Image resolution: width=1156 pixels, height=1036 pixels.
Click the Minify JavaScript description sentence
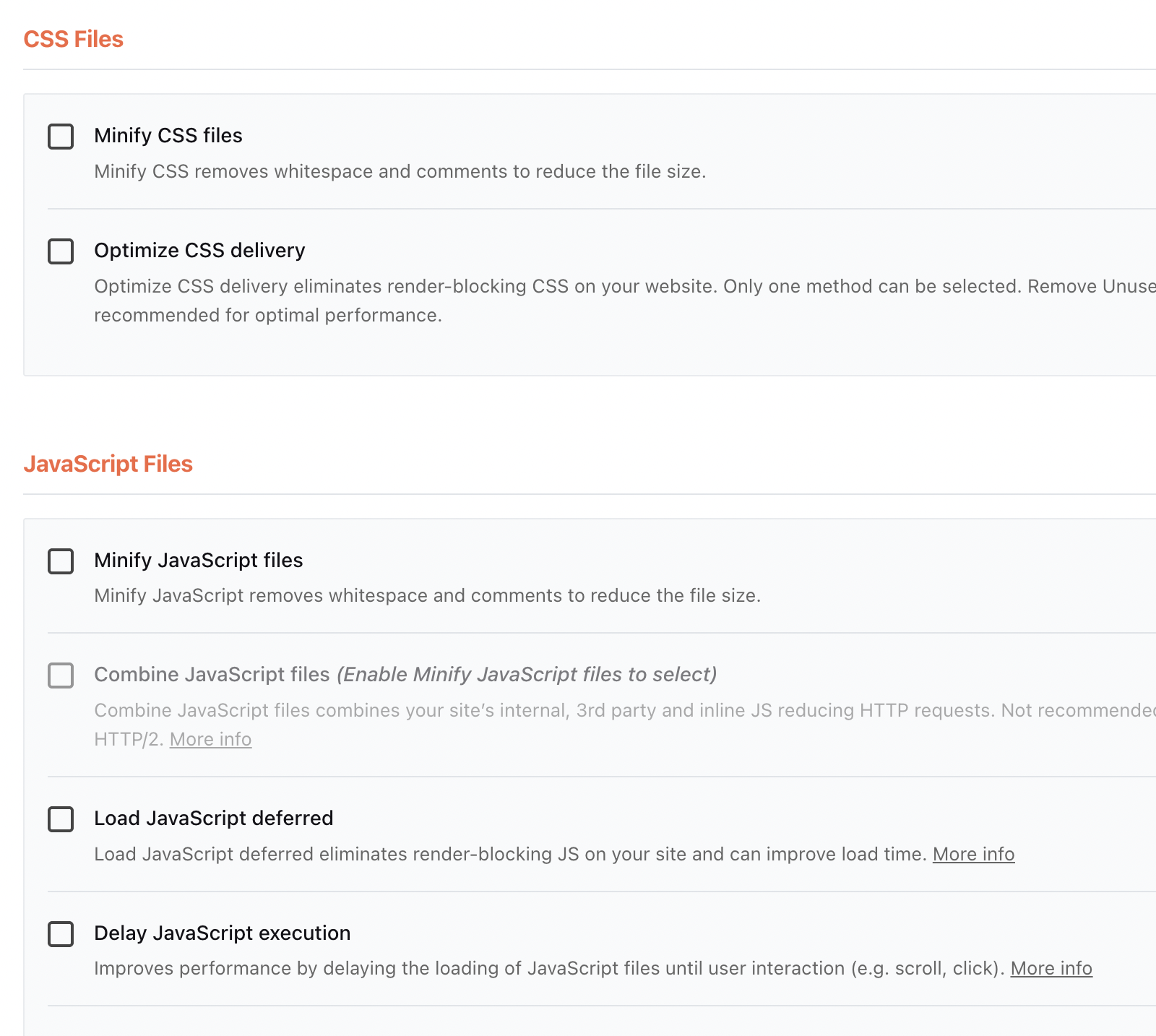[x=428, y=596]
